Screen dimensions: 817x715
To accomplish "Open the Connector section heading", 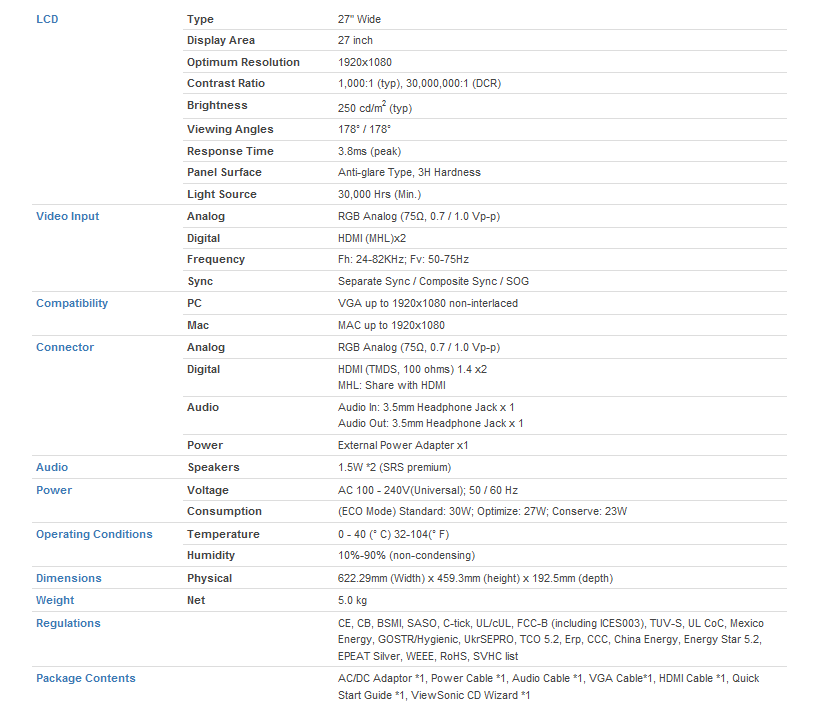I will [65, 347].
